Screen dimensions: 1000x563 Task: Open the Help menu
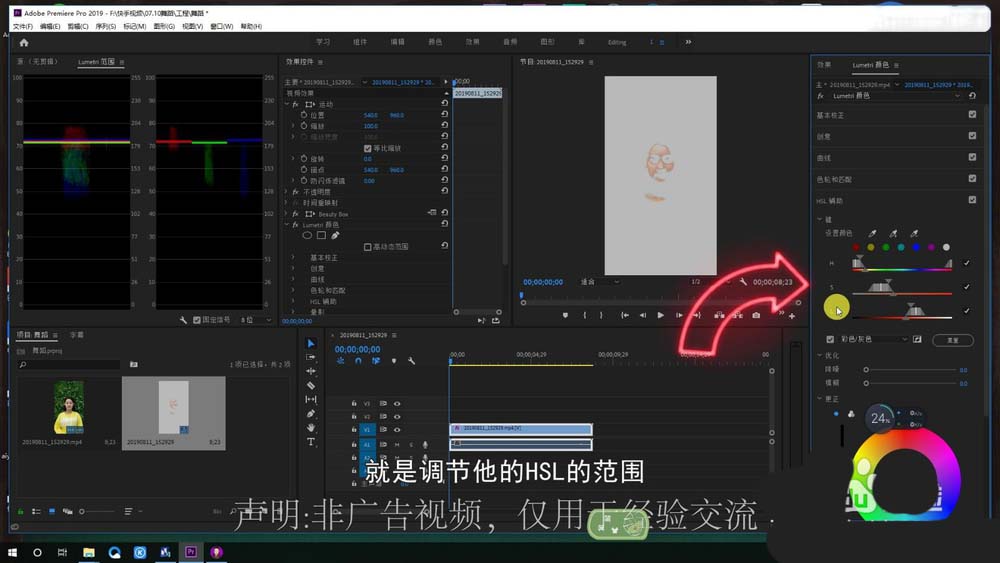(x=251, y=26)
